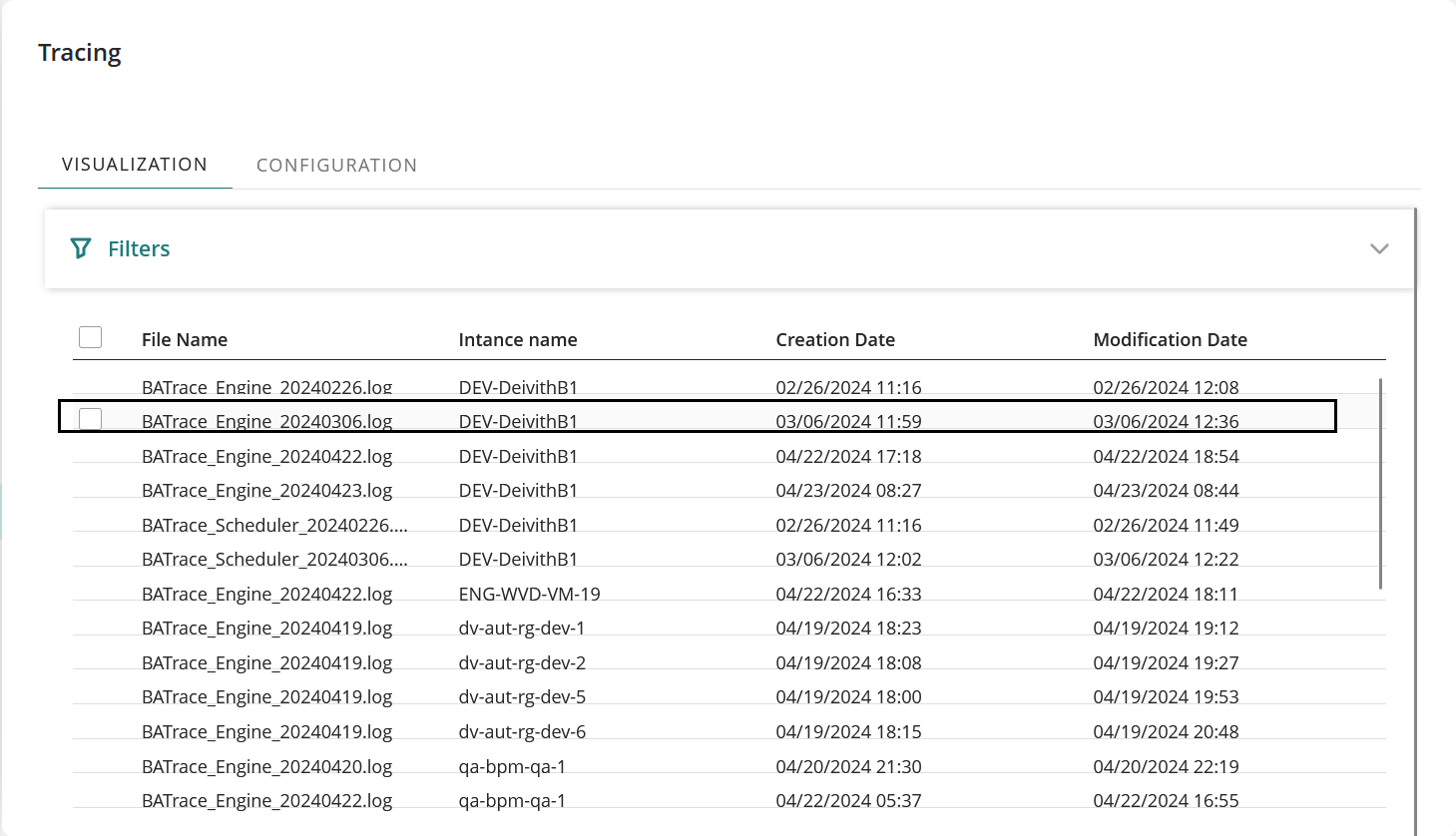Viewport: 1456px width, 836px height.
Task: Click creation date 04/19/2024 18:00
Action: tap(849, 696)
